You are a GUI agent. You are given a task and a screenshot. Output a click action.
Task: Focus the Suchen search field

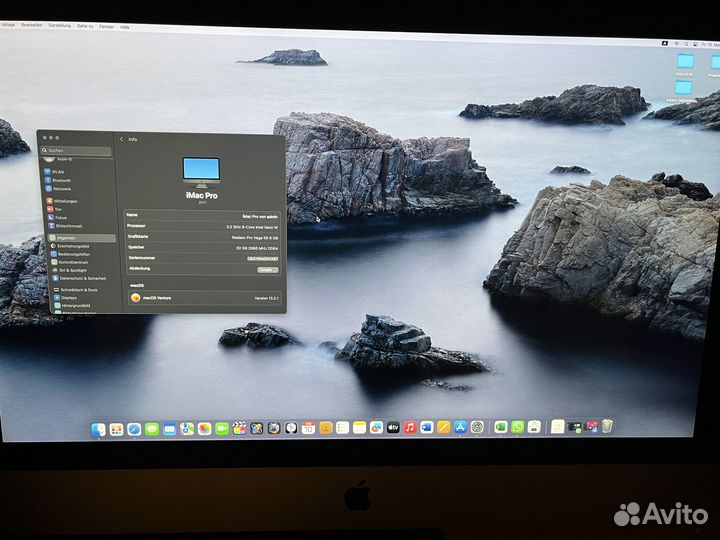tap(76, 151)
